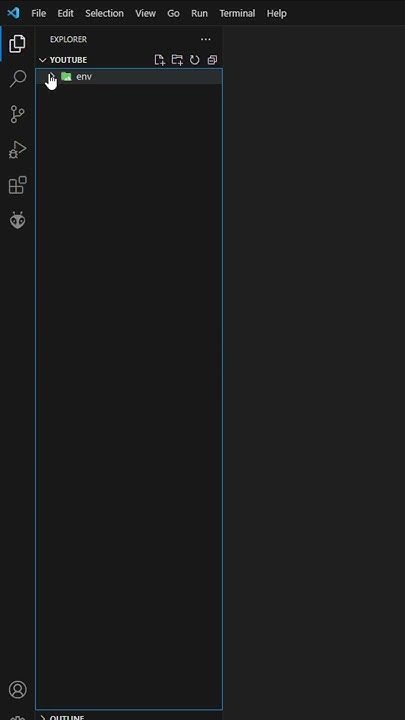
Task: Collapse all folders in Explorer
Action: coord(212,60)
